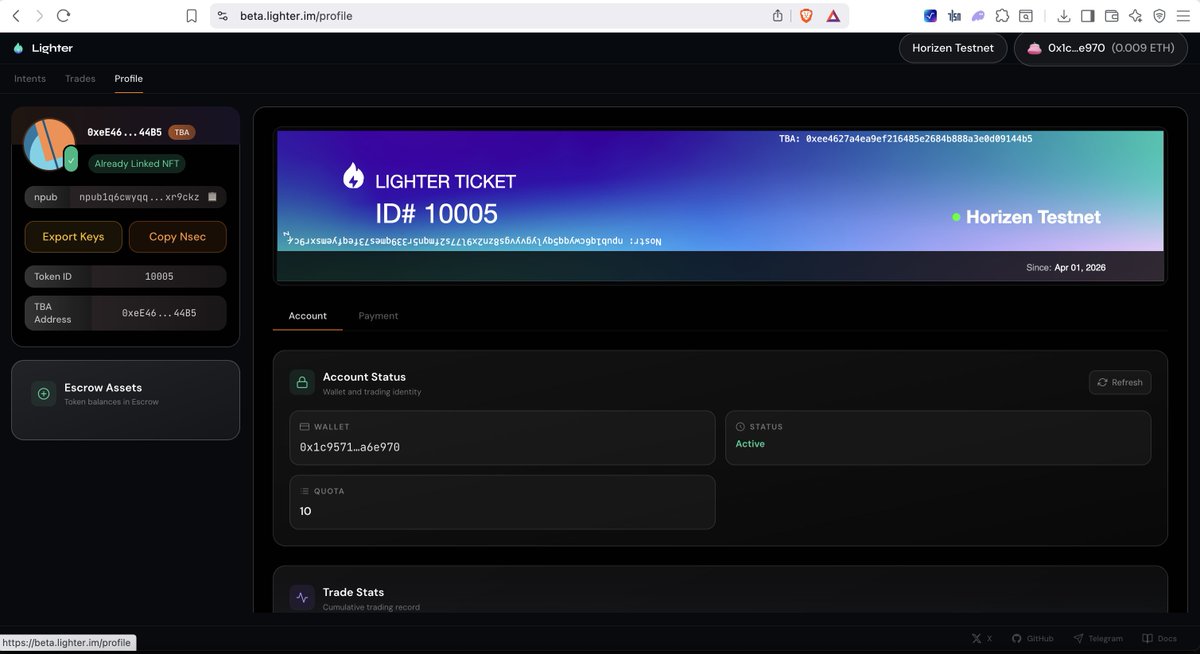Click the Quota value 10
Screen dimensions: 1200x654
[306, 511]
